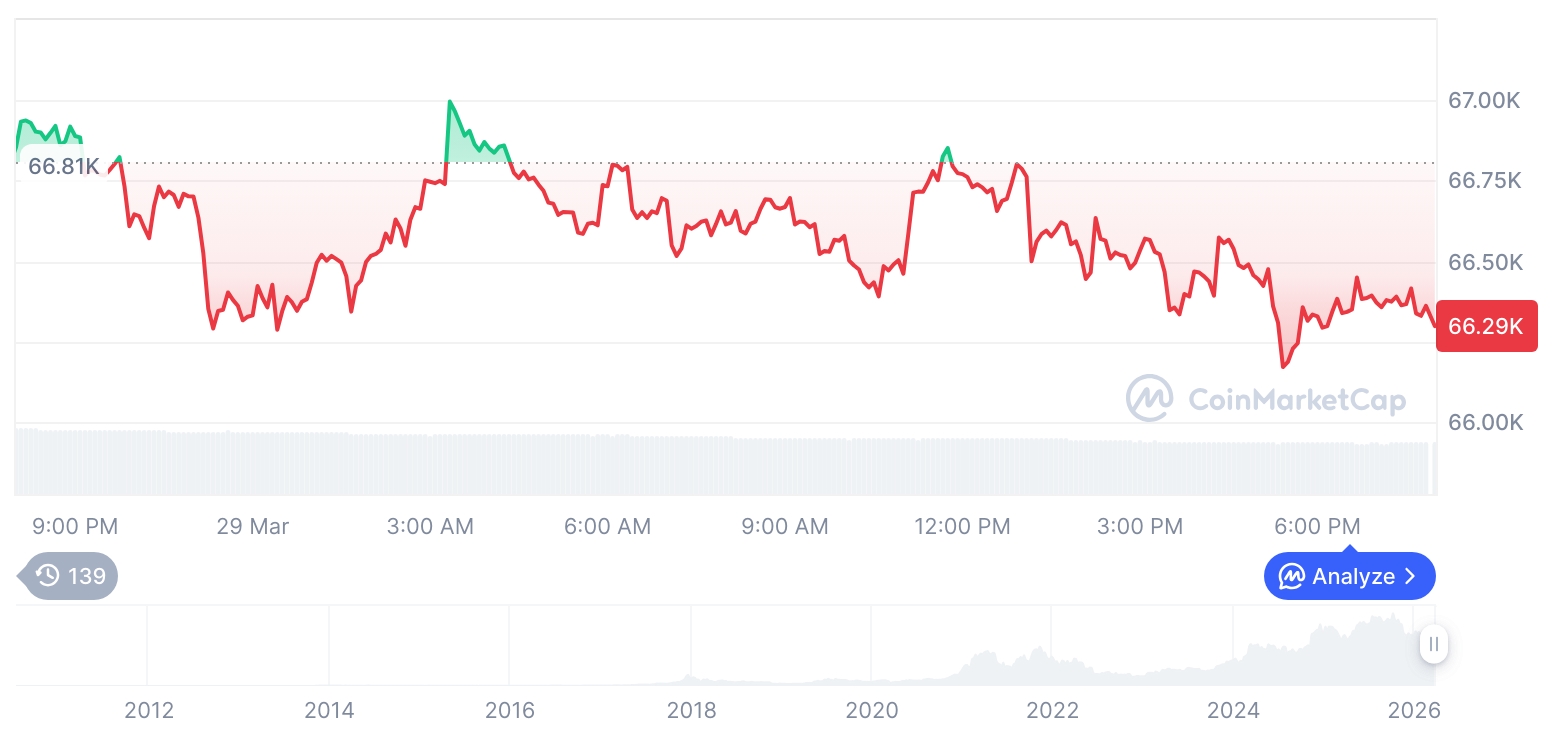Click the CoinMarketCap watermark logo on chart
Screen dimensions: 1566x732
(x=1149, y=398)
